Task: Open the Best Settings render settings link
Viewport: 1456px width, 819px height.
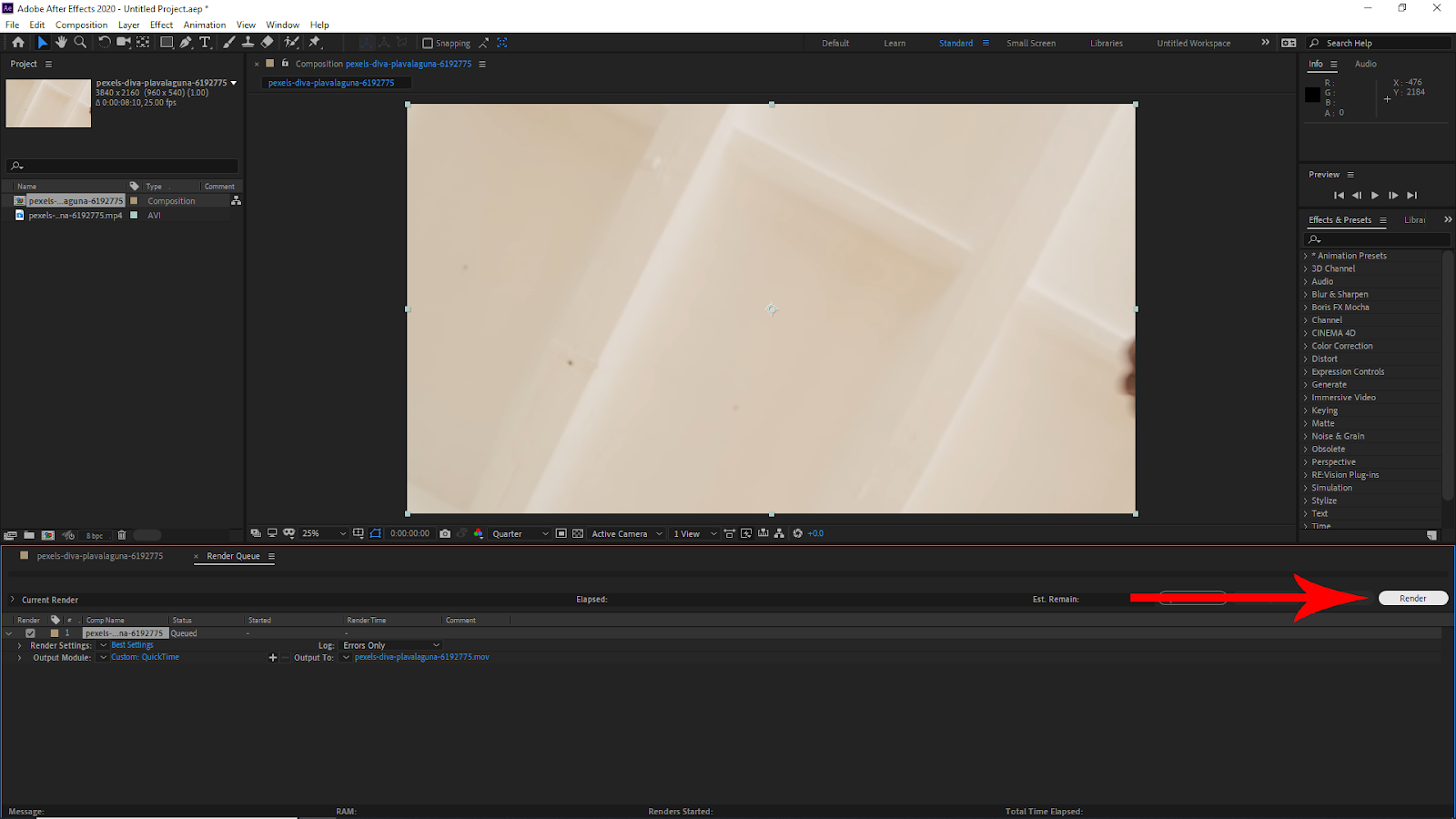Action: coord(133,645)
